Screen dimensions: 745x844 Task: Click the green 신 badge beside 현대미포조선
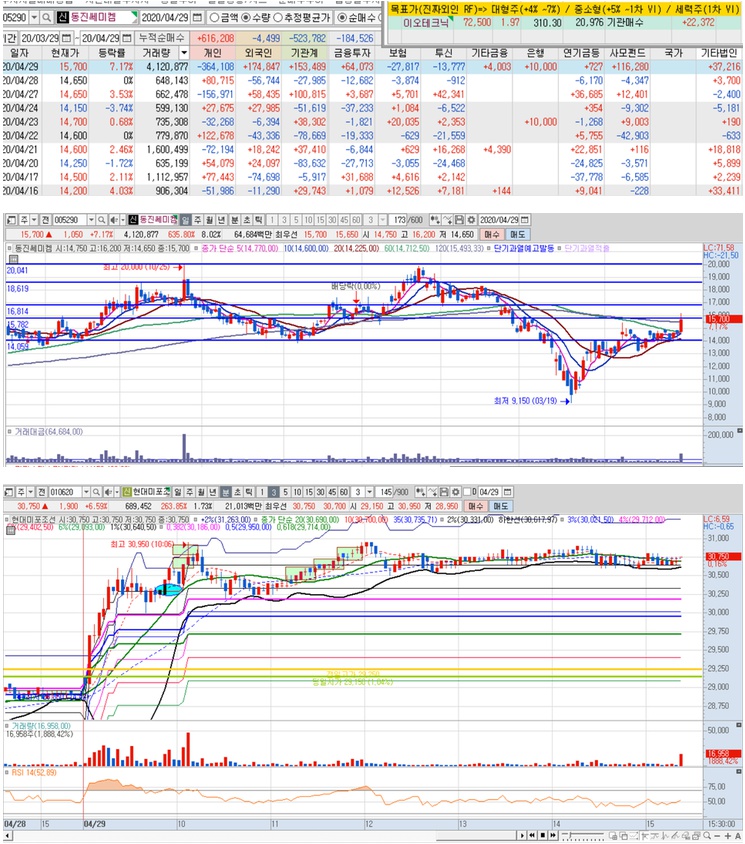[126, 492]
